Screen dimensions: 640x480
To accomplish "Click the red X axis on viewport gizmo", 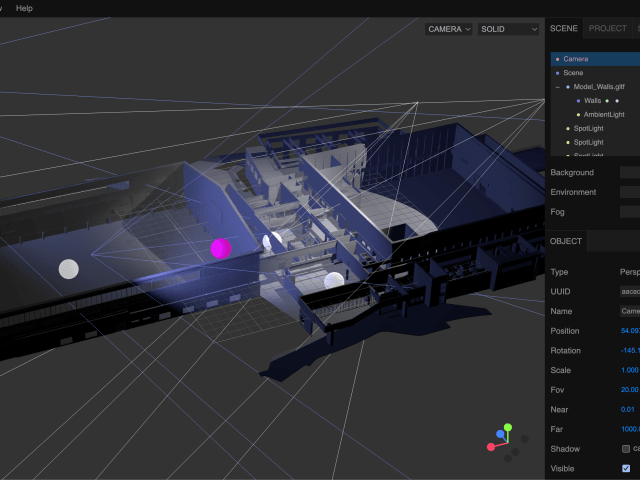I will point(491,447).
